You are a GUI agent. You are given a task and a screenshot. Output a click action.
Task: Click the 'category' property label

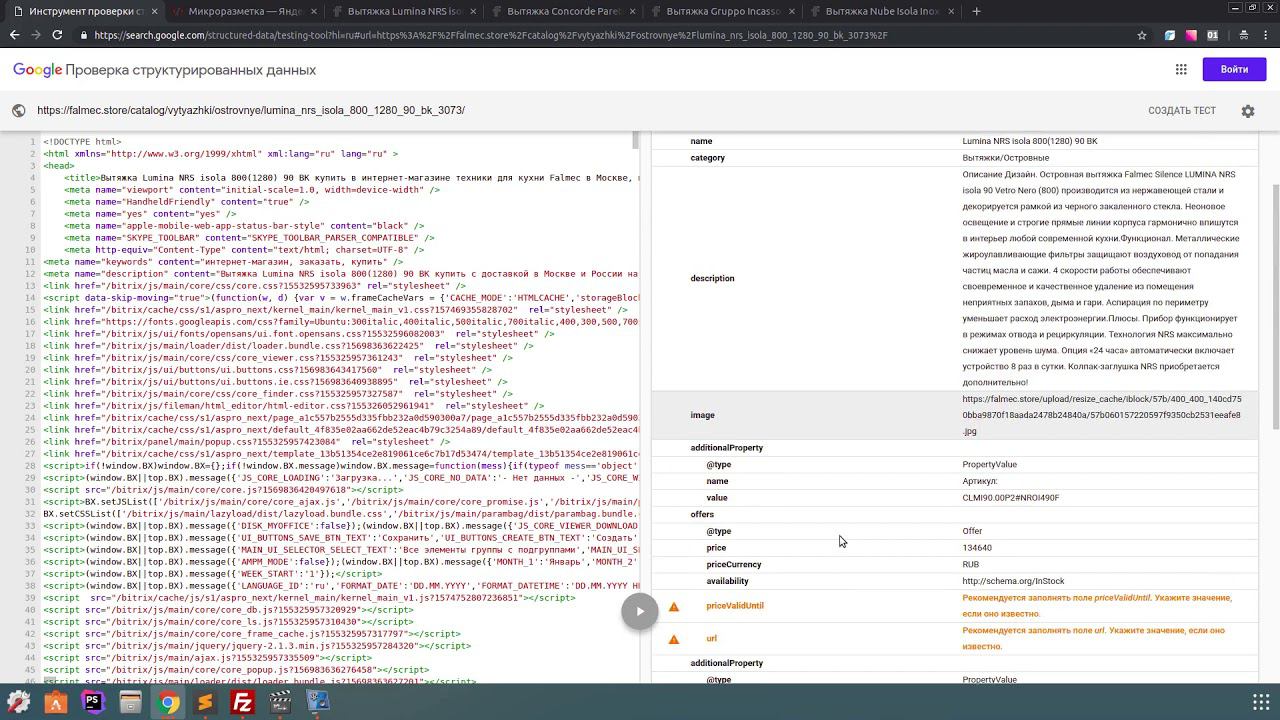pyautogui.click(x=707, y=158)
